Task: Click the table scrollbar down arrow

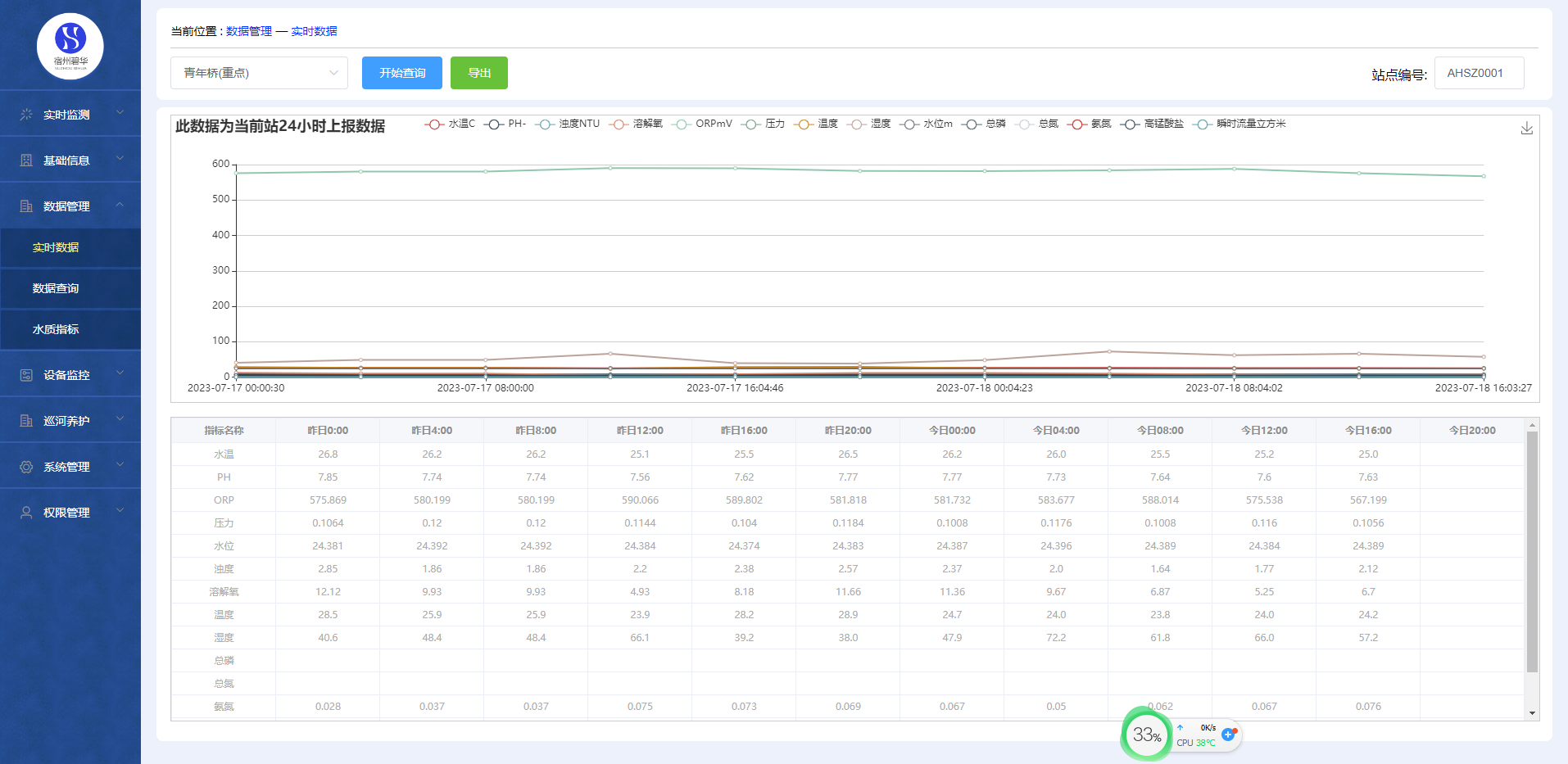Action: (1532, 713)
